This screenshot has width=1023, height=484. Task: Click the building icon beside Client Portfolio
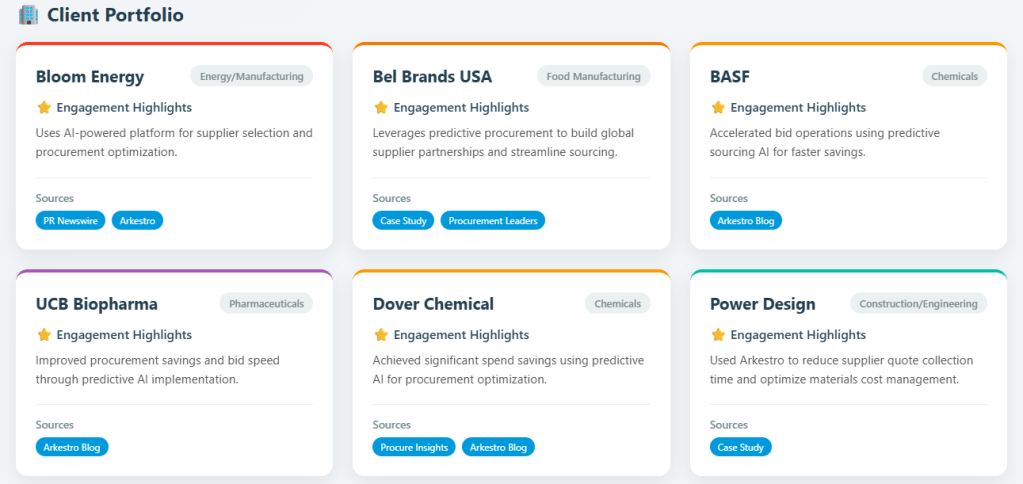point(28,15)
